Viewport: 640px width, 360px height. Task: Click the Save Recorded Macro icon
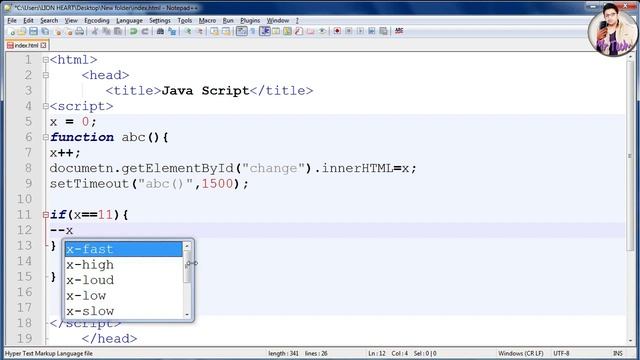pos(383,31)
